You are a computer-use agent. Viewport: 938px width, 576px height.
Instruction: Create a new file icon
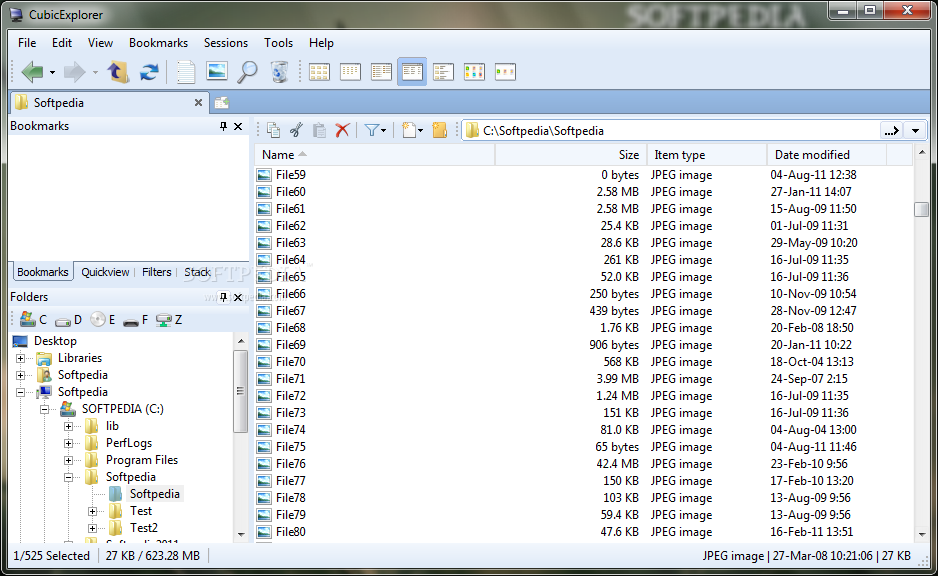pos(409,130)
